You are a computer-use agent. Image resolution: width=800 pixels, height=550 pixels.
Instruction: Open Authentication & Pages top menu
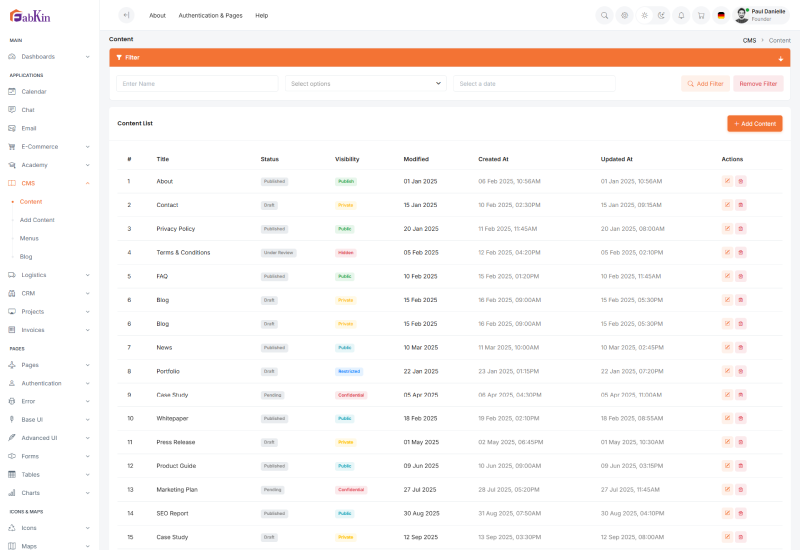point(210,15)
